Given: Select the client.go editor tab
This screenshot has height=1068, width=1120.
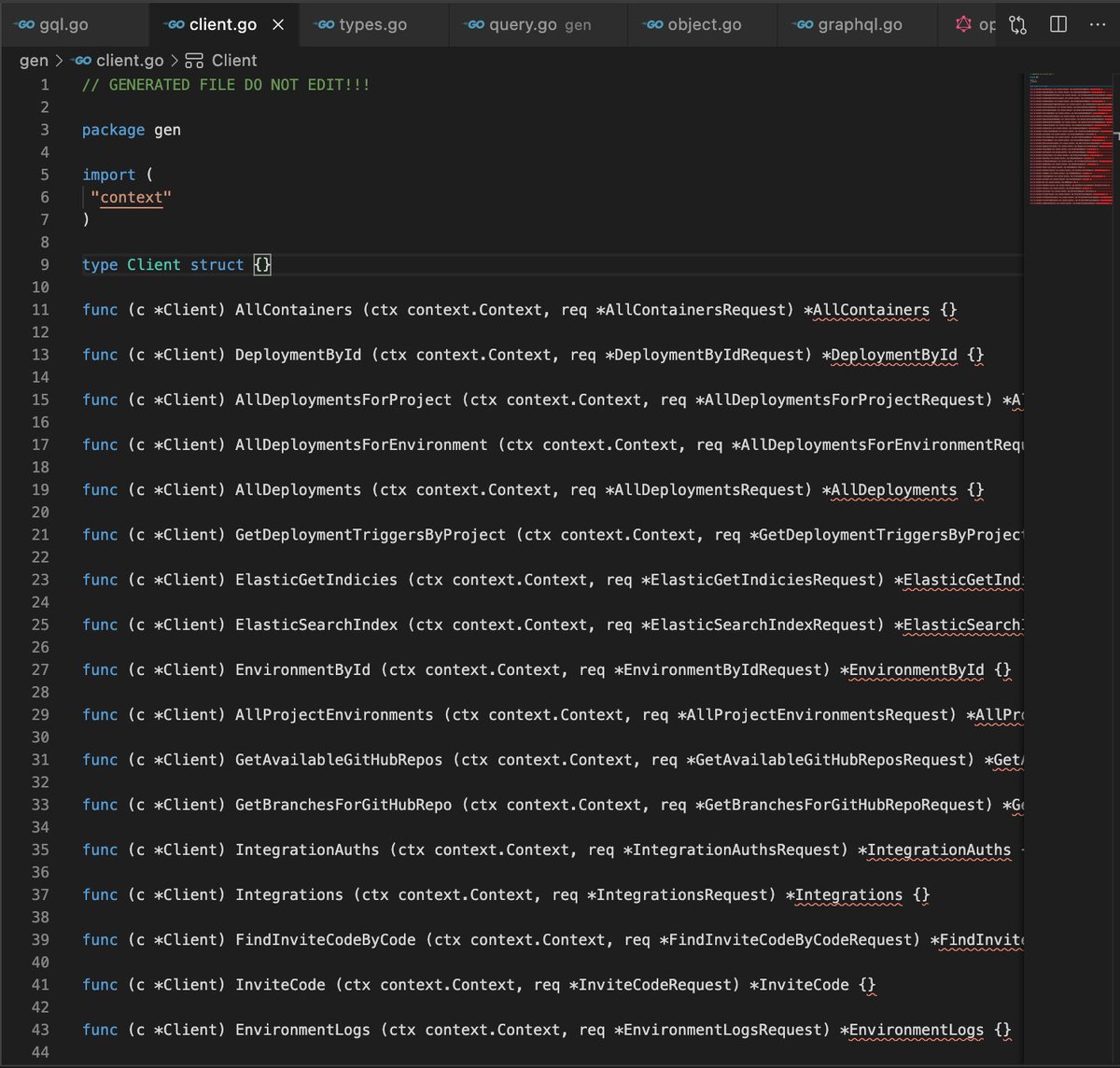Looking at the screenshot, I should [222, 24].
